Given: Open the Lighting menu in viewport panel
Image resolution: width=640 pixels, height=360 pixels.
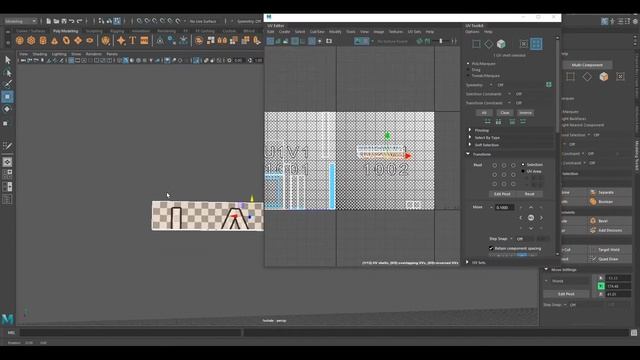Looking at the screenshot, I should [x=59, y=54].
